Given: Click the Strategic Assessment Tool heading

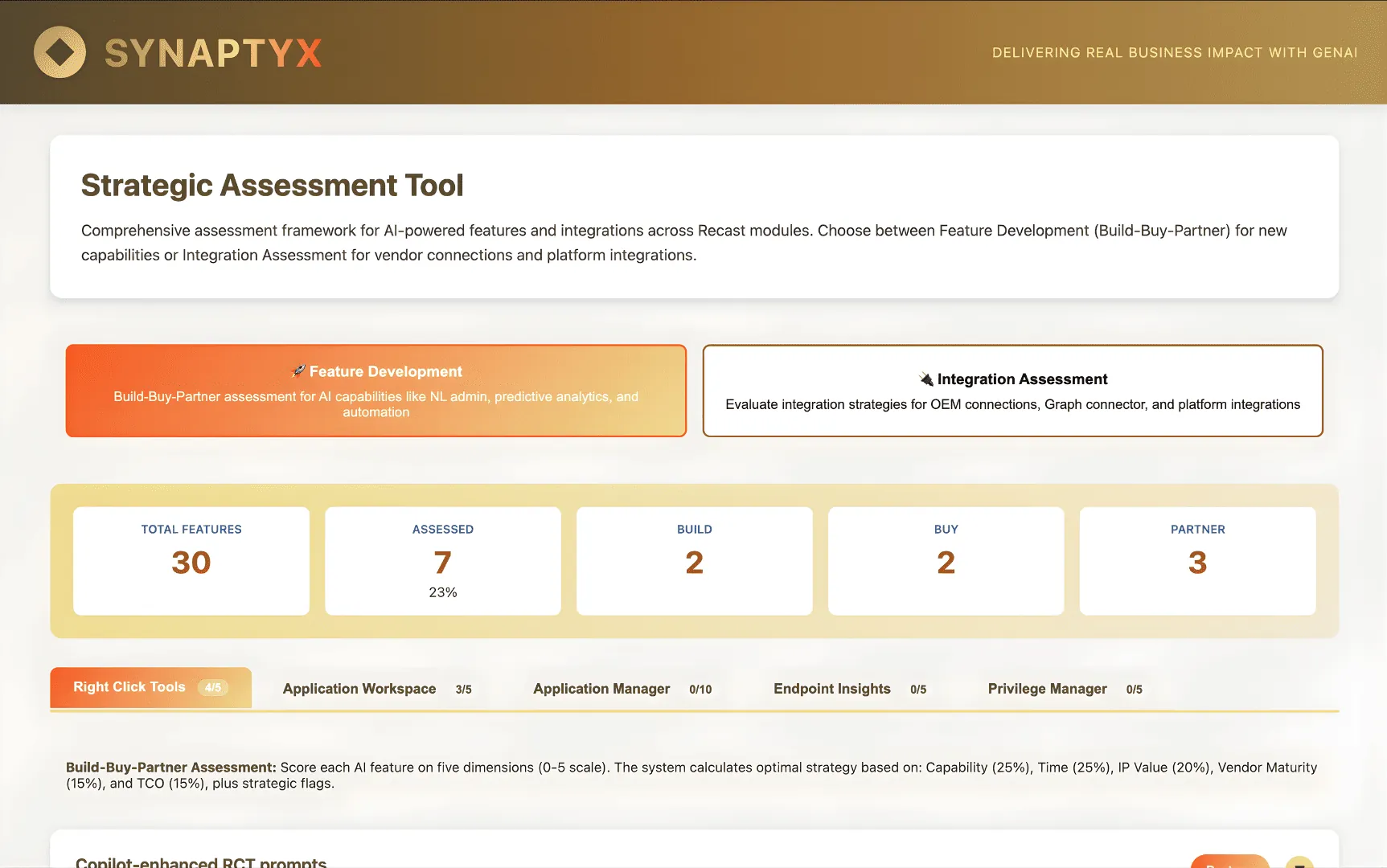Looking at the screenshot, I should [272, 185].
